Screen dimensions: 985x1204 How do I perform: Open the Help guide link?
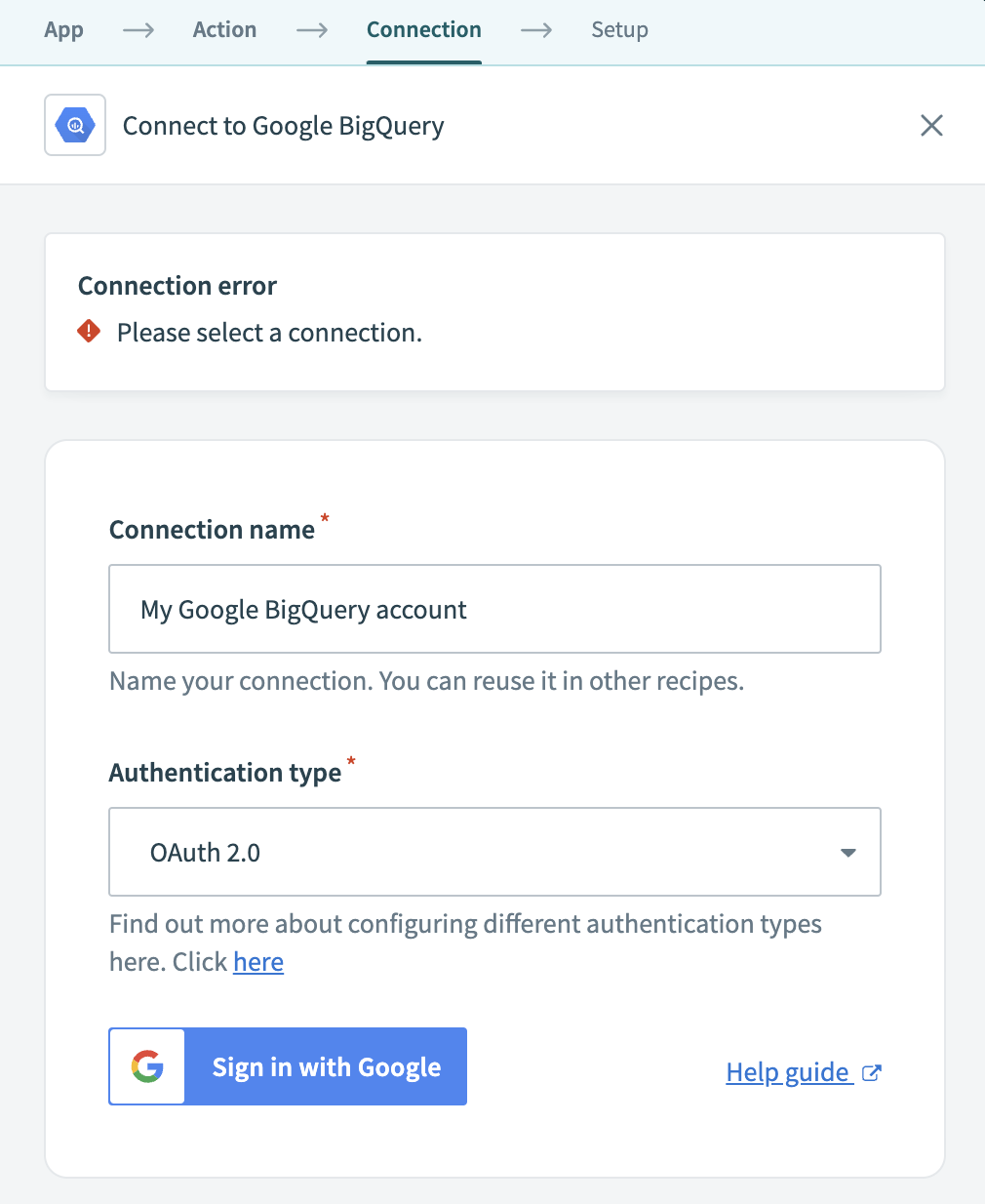788,1072
